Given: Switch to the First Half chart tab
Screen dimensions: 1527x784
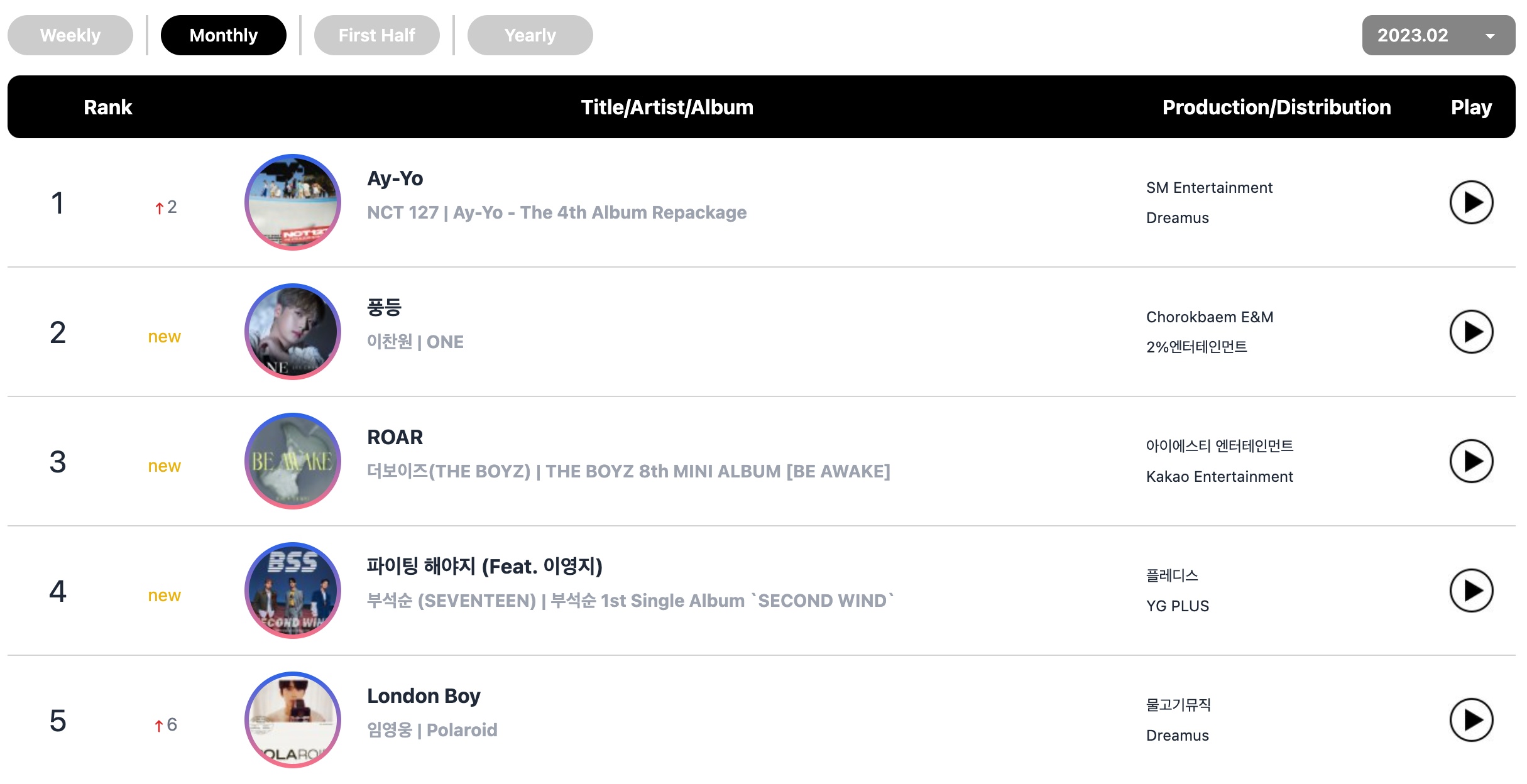Looking at the screenshot, I should click(x=377, y=35).
